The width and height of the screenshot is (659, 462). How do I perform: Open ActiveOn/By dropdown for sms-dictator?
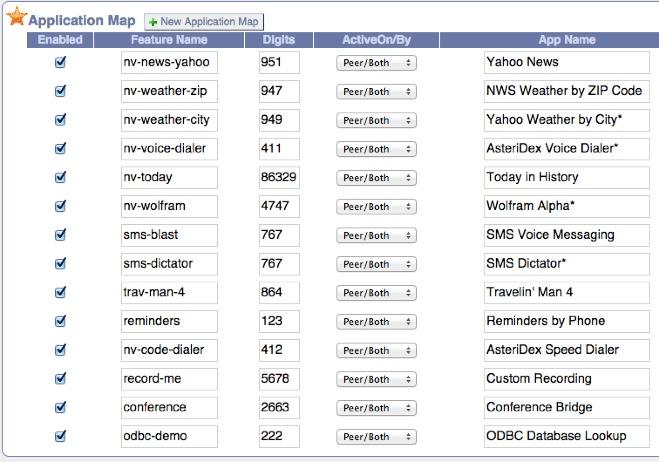[376, 264]
